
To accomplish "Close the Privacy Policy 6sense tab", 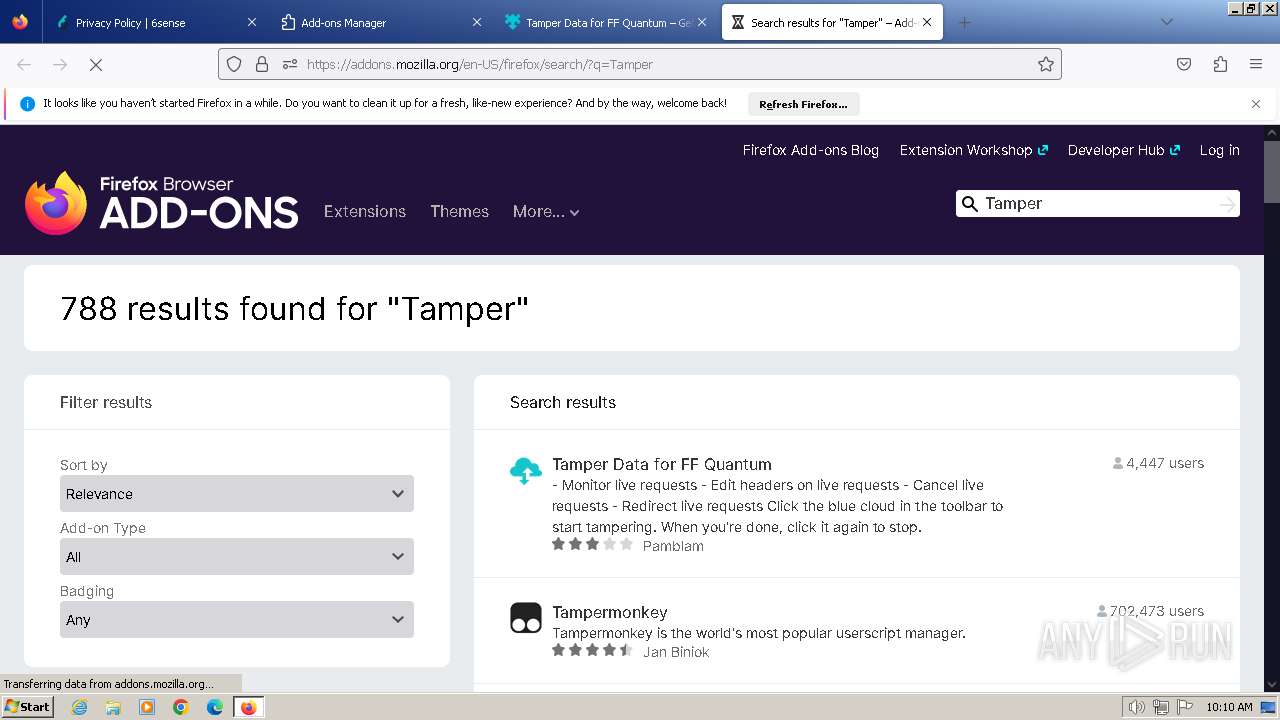I will pyautogui.click(x=251, y=22).
